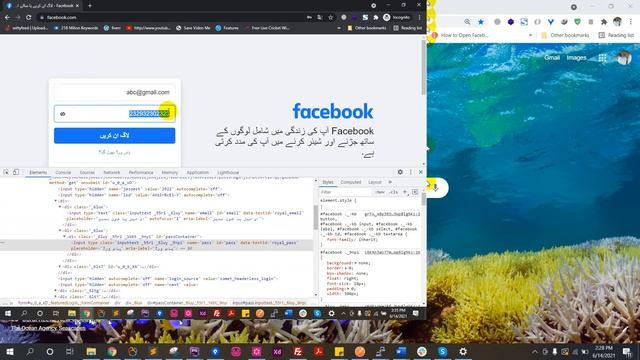The height and width of the screenshot is (360, 640).
Task: Click the Facebook email input field
Action: [115, 92]
